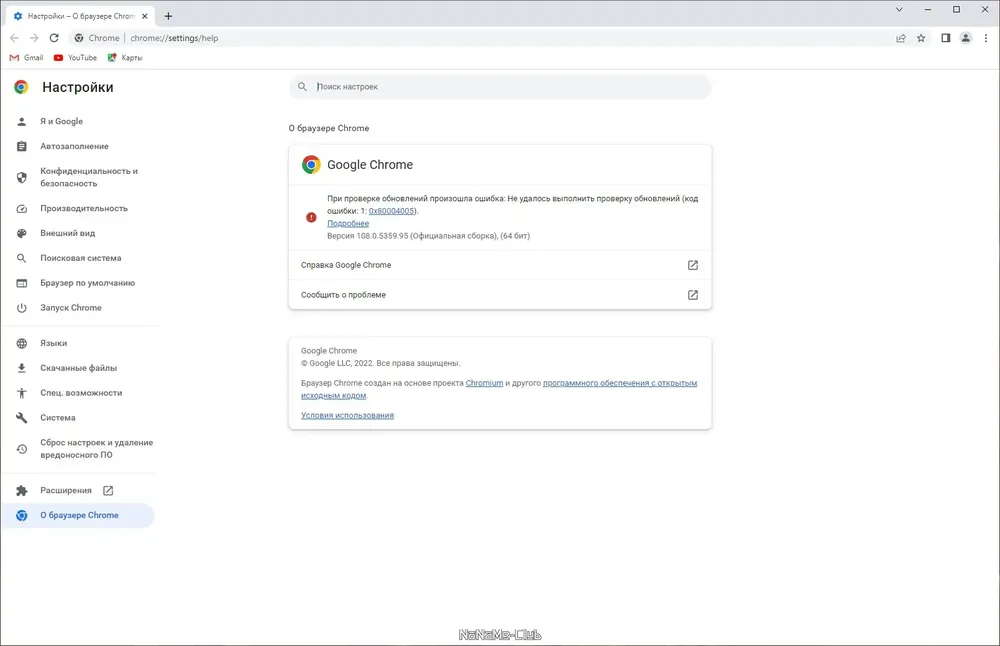1000x646 pixels.
Task: Open Система settings section
Action: pos(78,418)
